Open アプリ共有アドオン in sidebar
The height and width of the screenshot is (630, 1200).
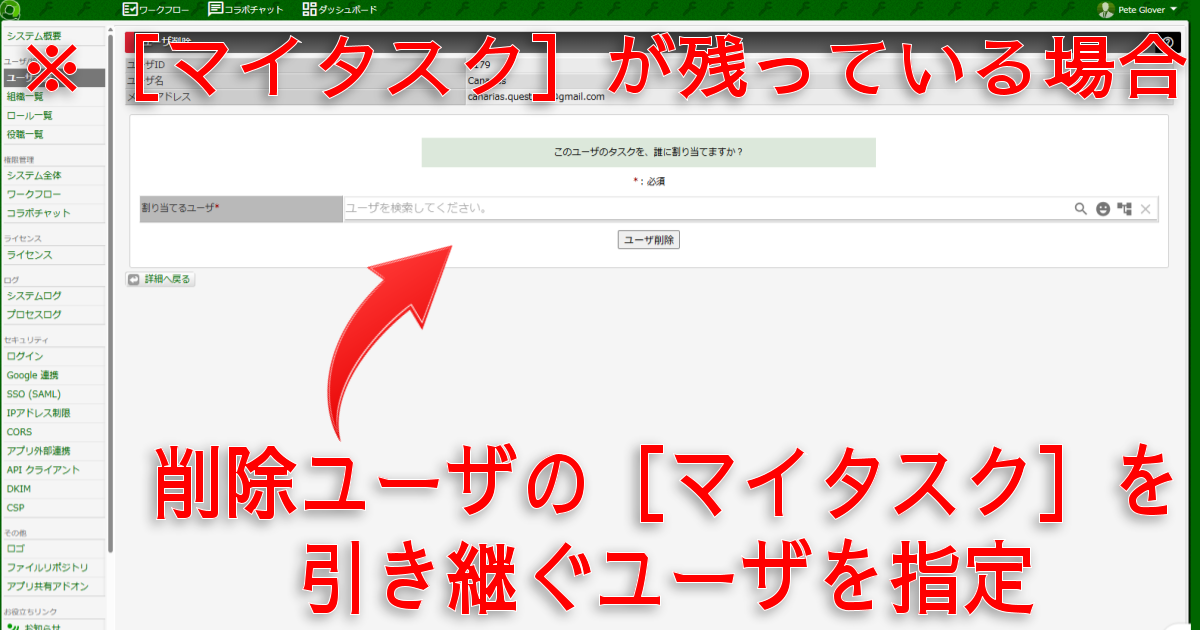pyautogui.click(x=53, y=587)
